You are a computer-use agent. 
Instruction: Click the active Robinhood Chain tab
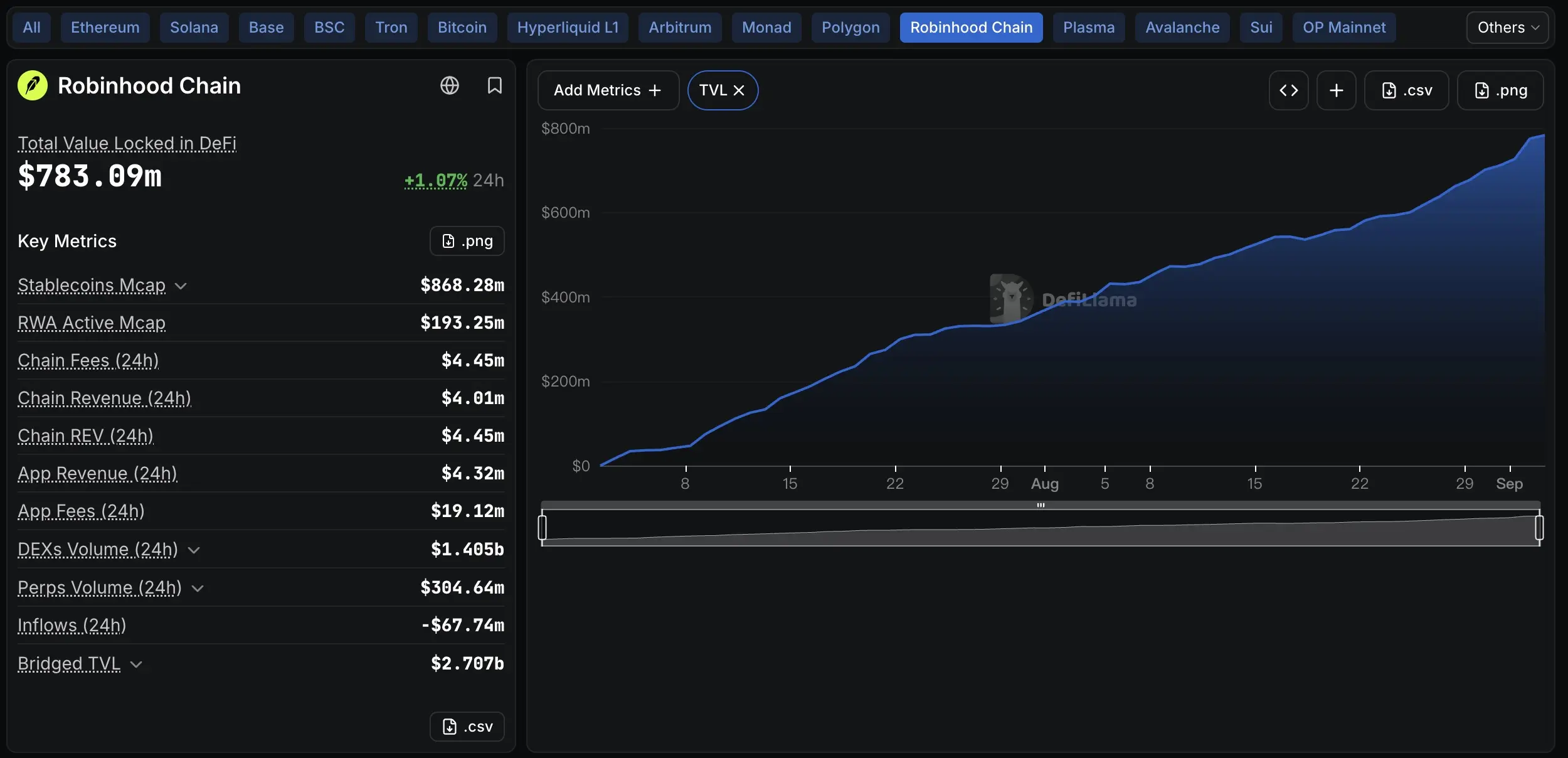coord(972,28)
